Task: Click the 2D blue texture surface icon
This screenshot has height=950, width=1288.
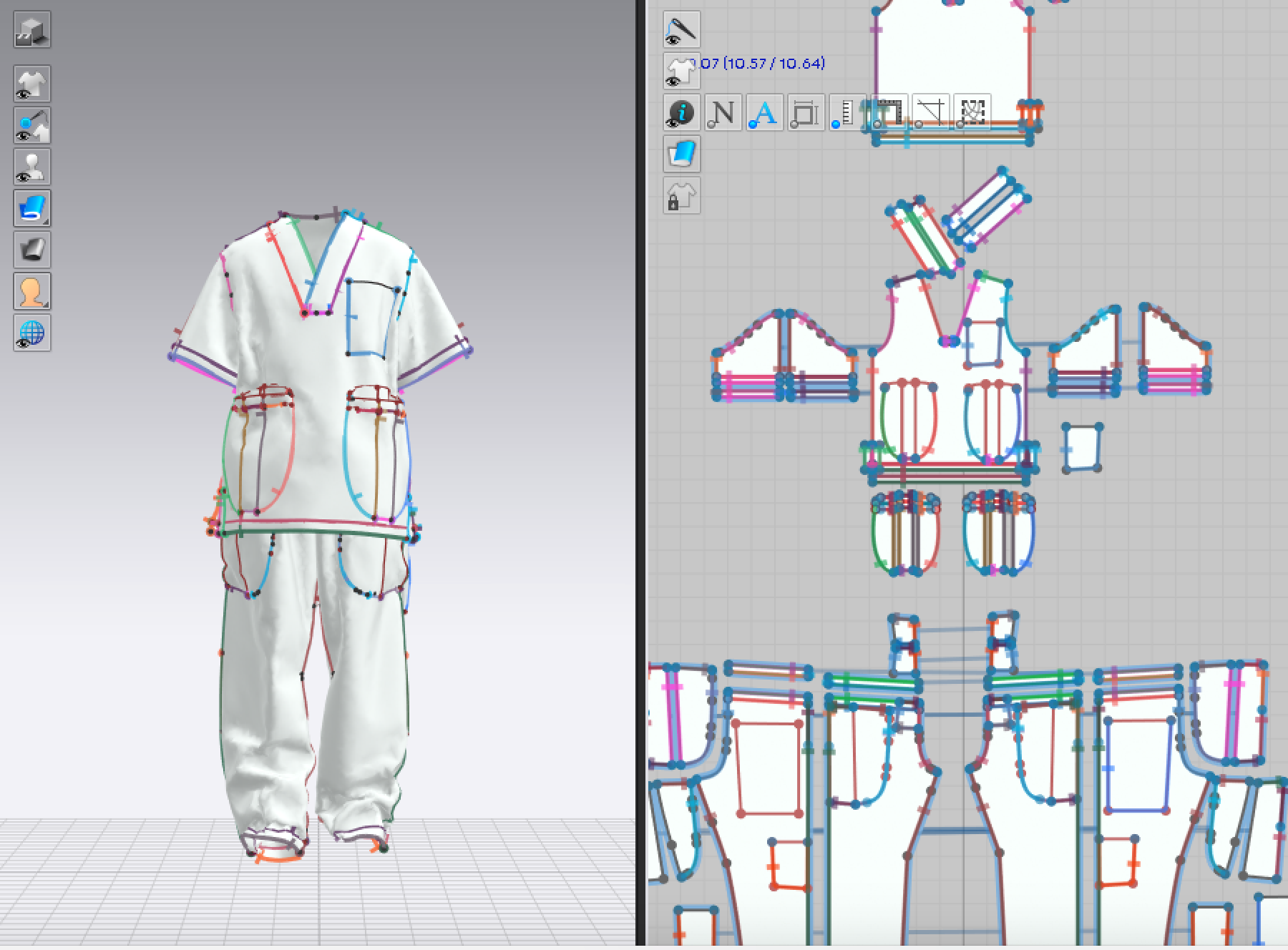Action: click(x=682, y=154)
